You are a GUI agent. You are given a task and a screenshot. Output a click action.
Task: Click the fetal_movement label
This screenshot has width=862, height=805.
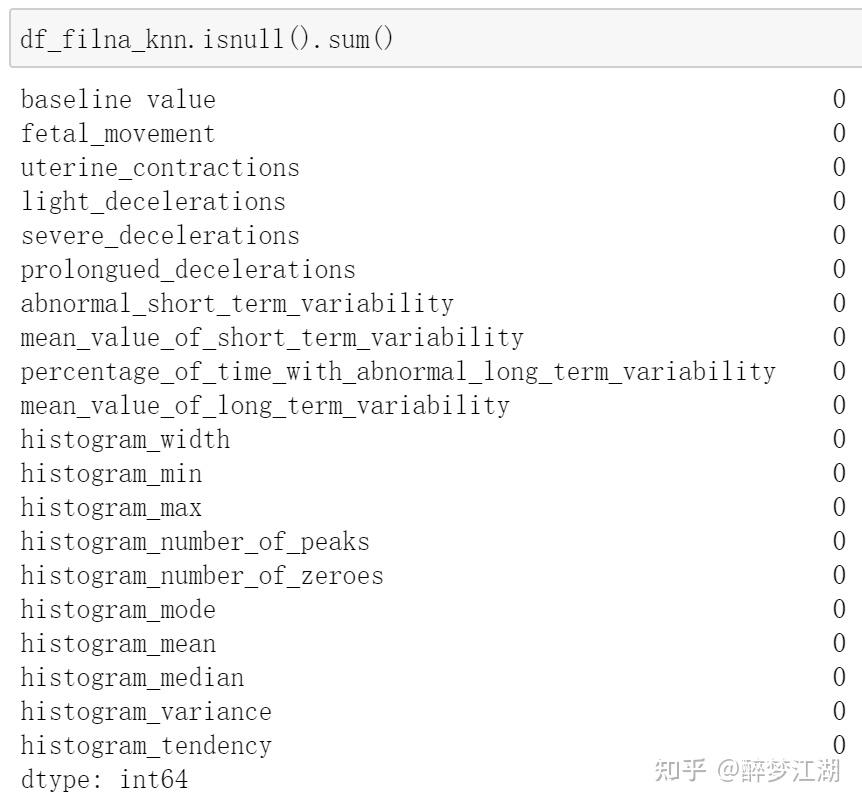pyautogui.click(x=118, y=134)
